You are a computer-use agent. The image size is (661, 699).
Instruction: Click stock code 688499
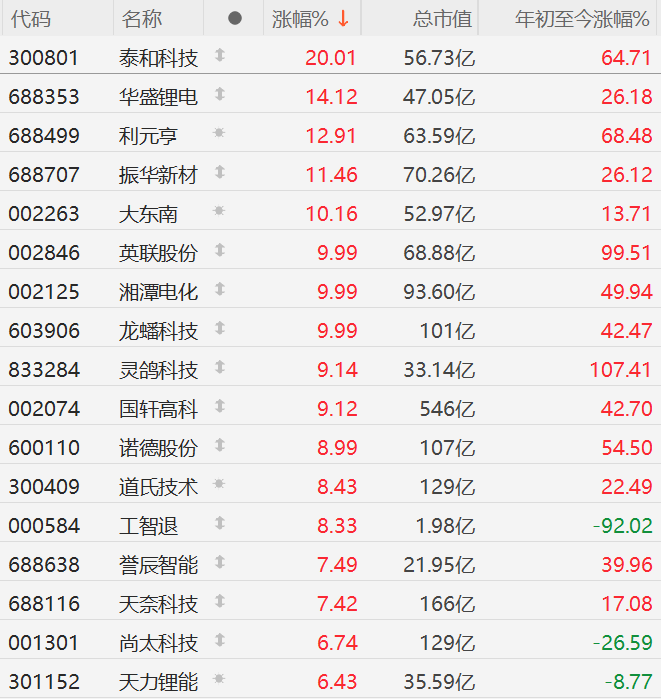[x=44, y=136]
